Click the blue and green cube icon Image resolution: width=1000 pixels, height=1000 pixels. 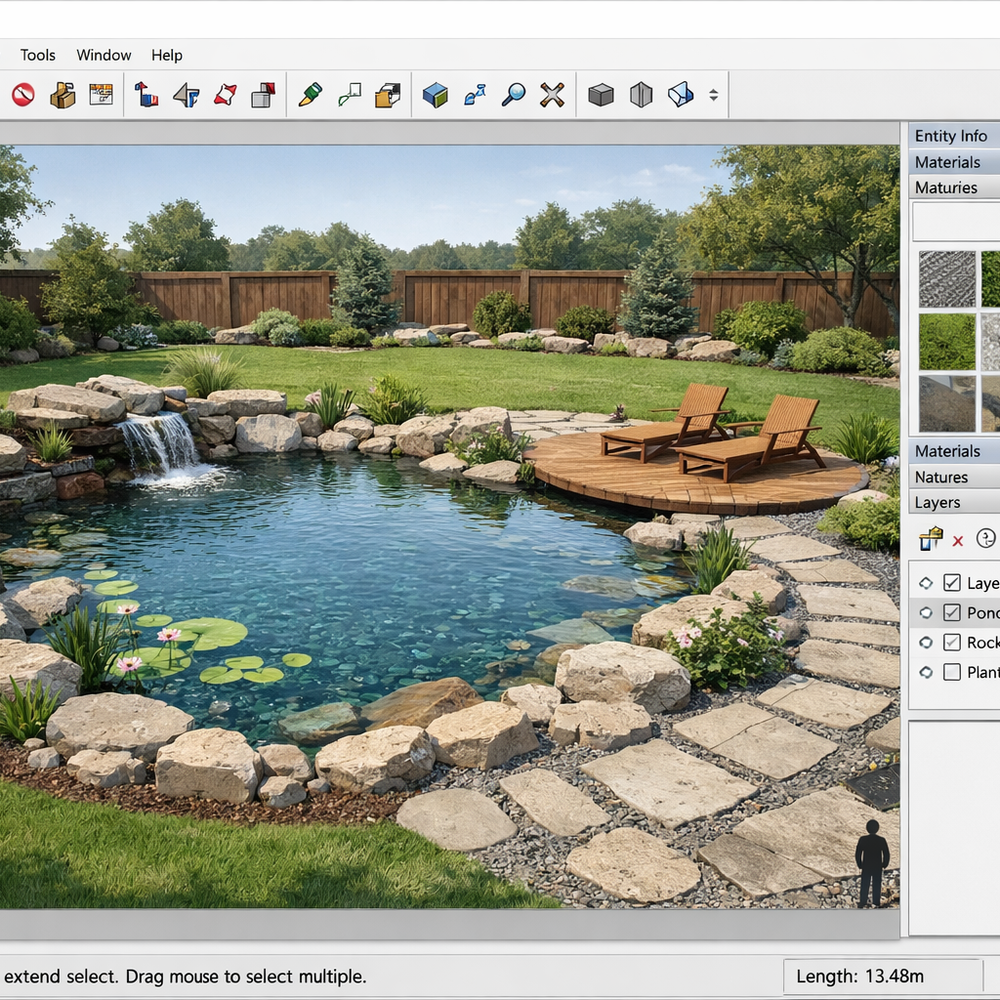pos(435,95)
